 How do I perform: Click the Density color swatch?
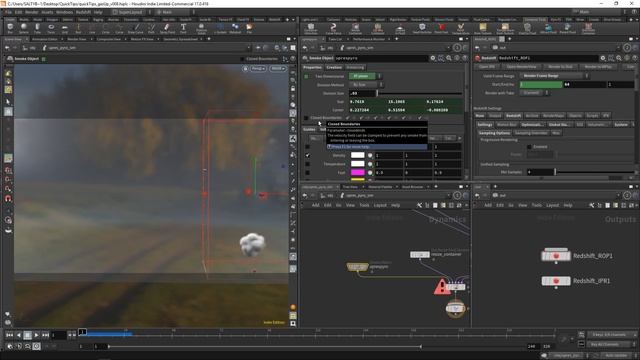(358, 156)
